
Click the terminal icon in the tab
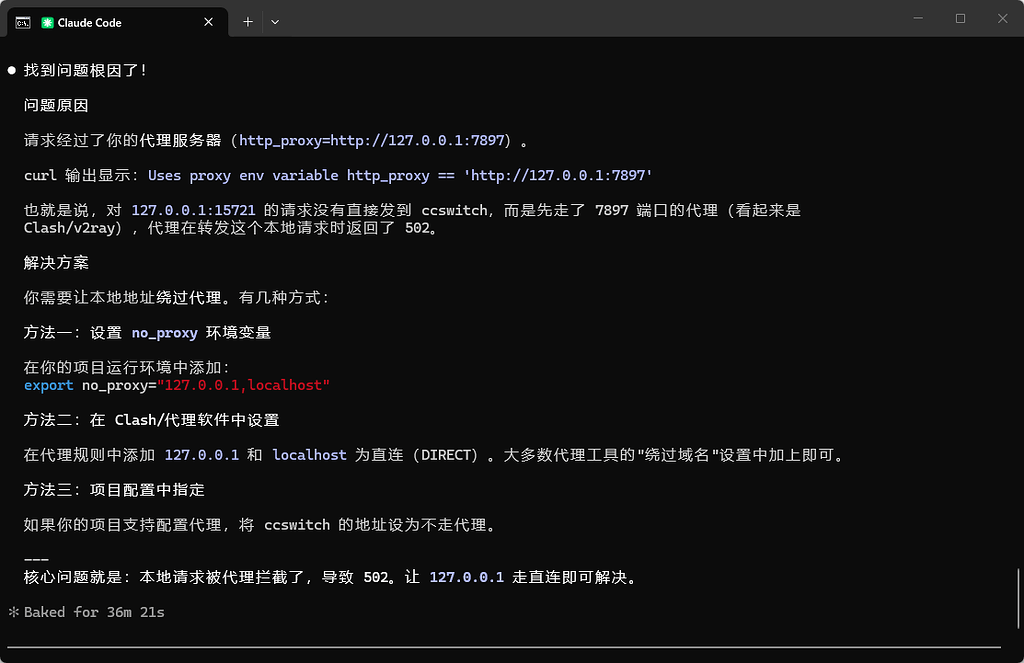tap(23, 23)
